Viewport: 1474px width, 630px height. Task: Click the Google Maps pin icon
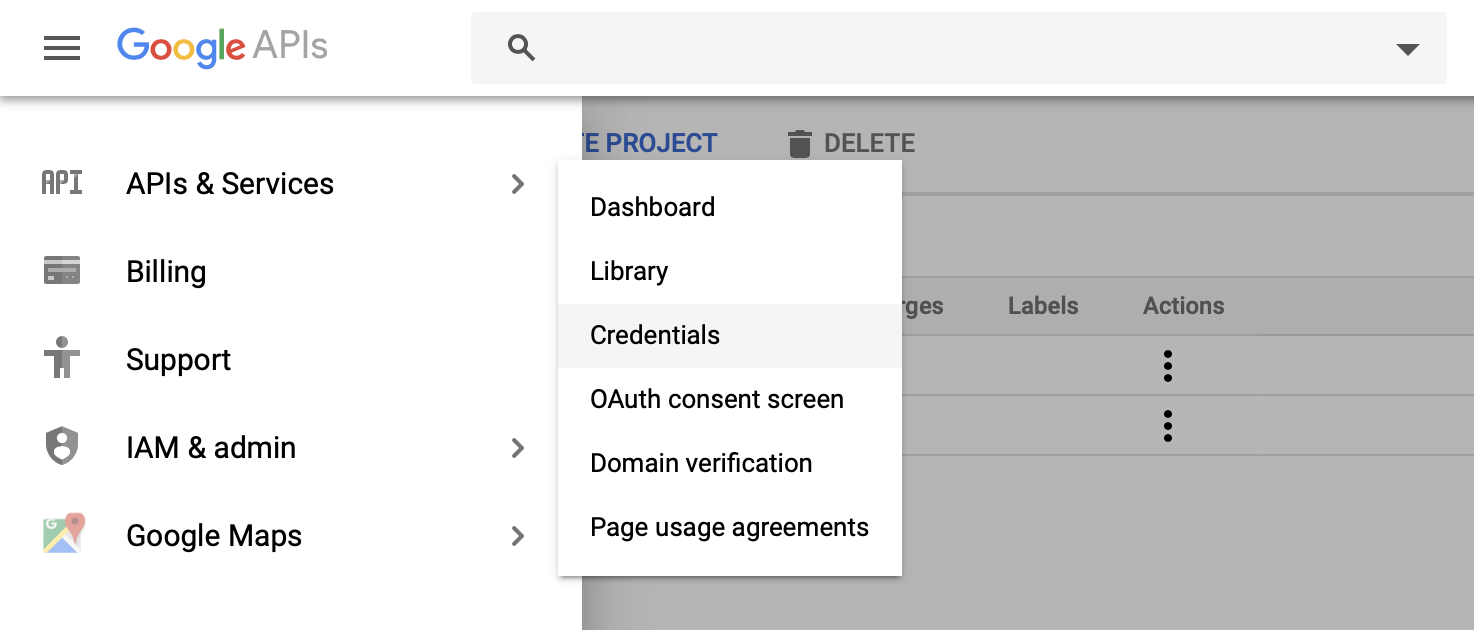click(x=64, y=534)
